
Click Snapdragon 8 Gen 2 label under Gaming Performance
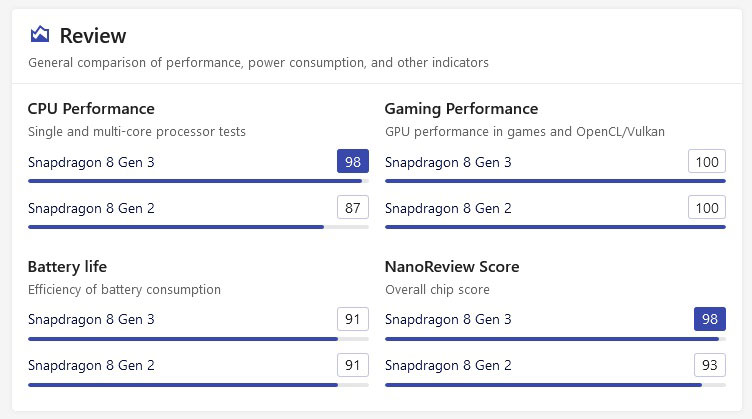coord(448,208)
